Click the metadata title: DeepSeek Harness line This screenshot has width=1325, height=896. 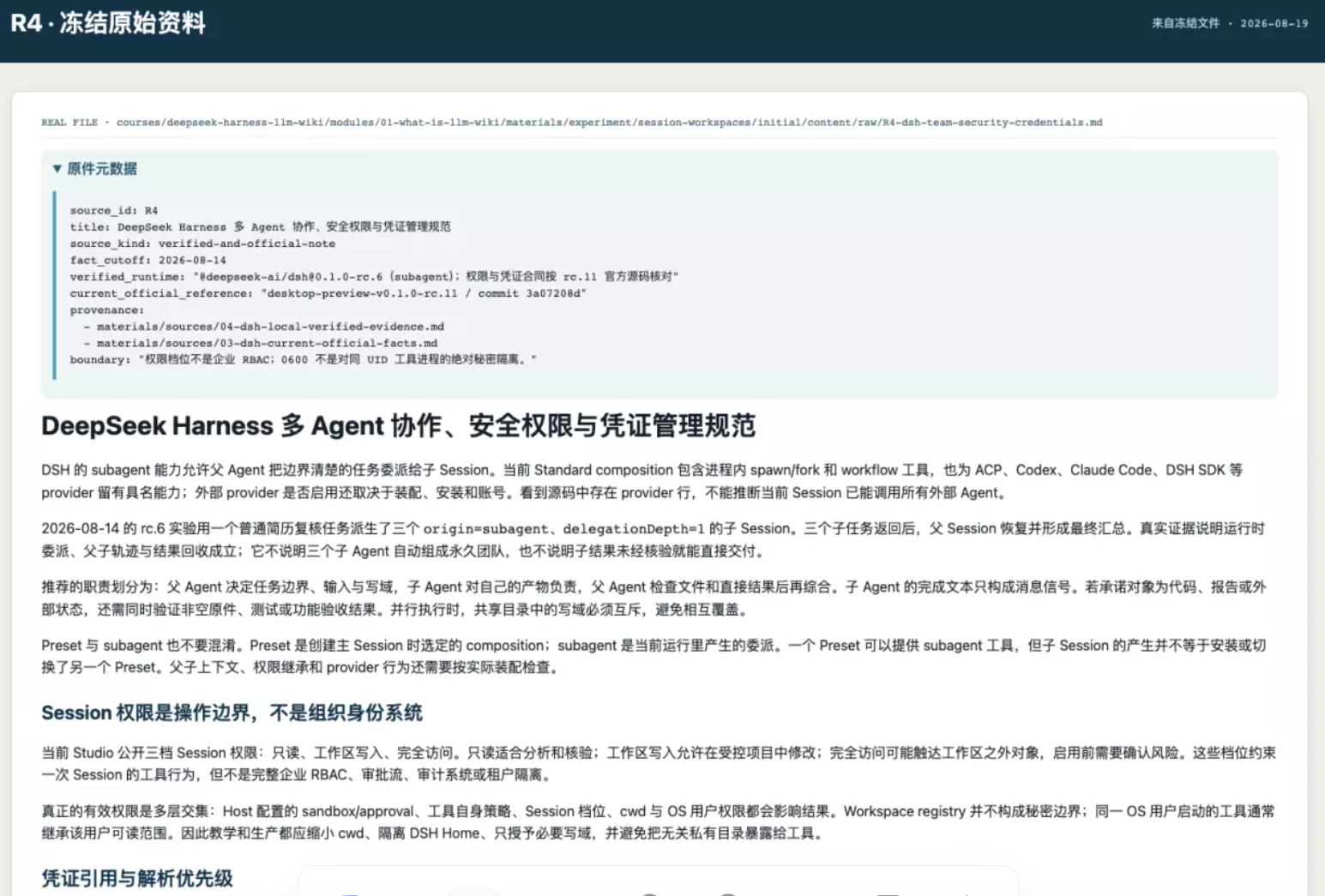260,226
